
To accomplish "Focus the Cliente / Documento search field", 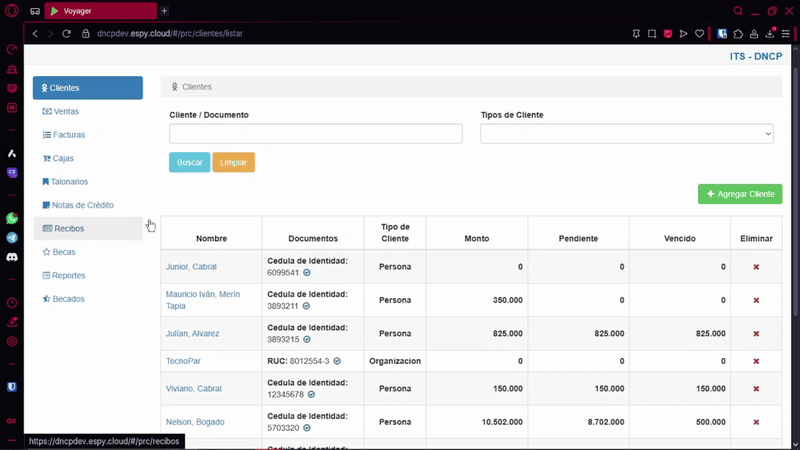I will (x=316, y=134).
